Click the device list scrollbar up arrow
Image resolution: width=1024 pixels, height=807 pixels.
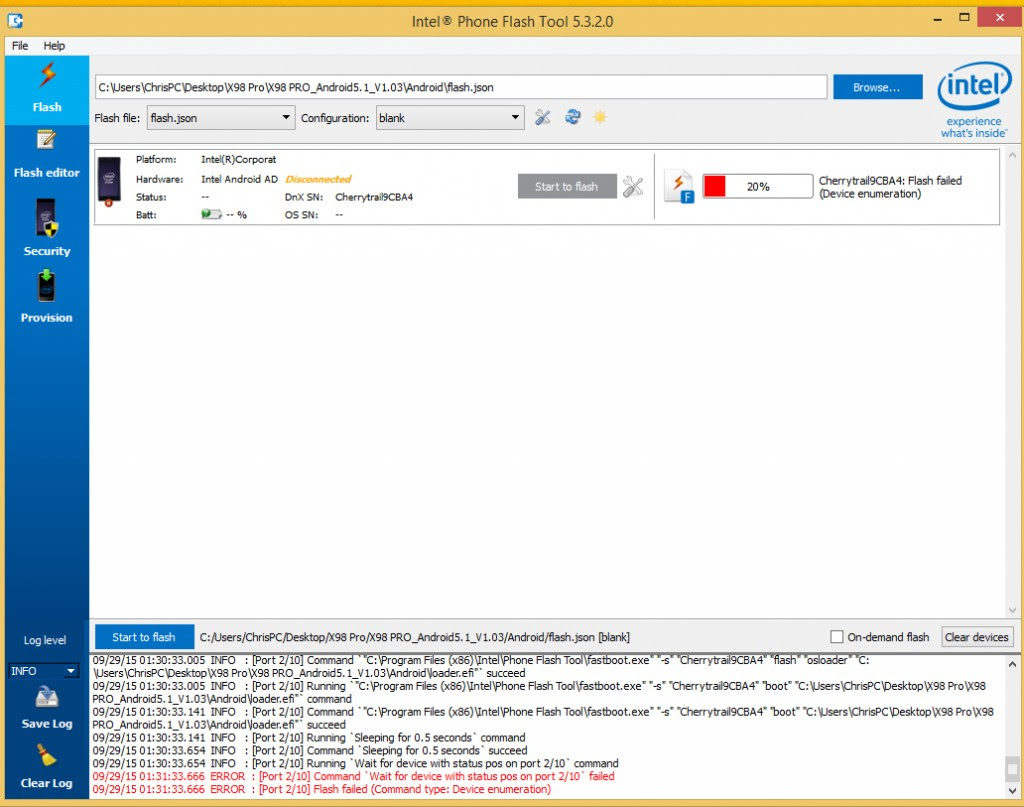pyautogui.click(x=1012, y=155)
